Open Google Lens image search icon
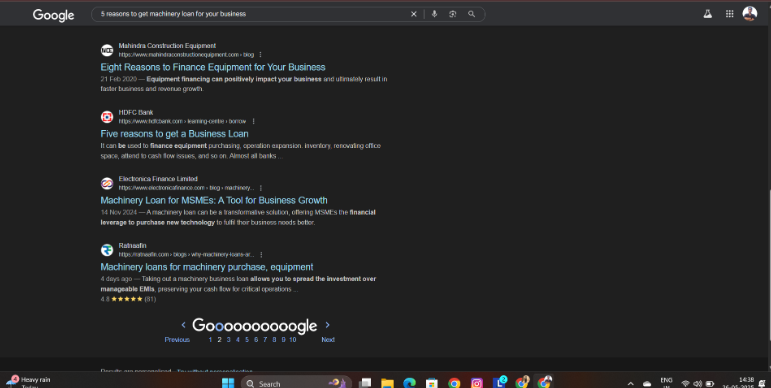Image resolution: width=771 pixels, height=388 pixels. pos(453,14)
